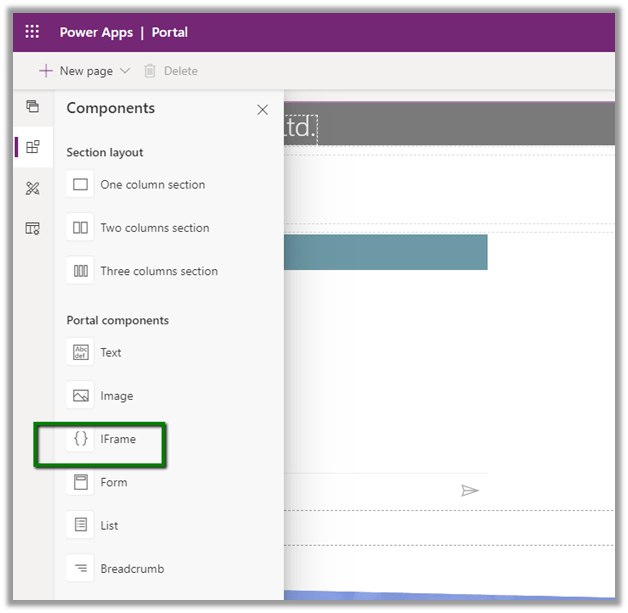The width and height of the screenshot is (628, 613).
Task: Open the Pages icon in left rail
Action: [x=33, y=106]
